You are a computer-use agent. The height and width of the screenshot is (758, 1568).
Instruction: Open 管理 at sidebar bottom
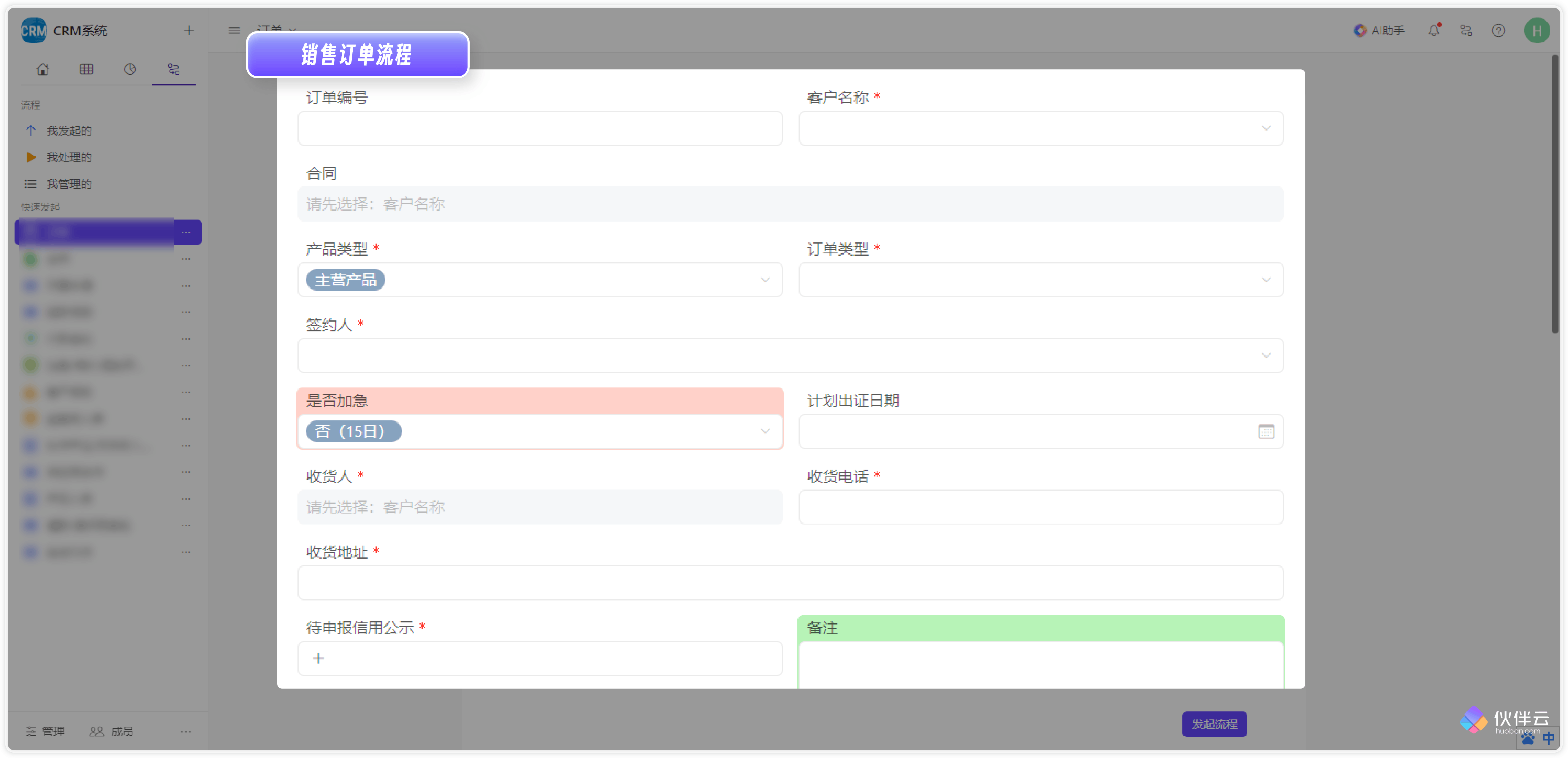(x=45, y=731)
